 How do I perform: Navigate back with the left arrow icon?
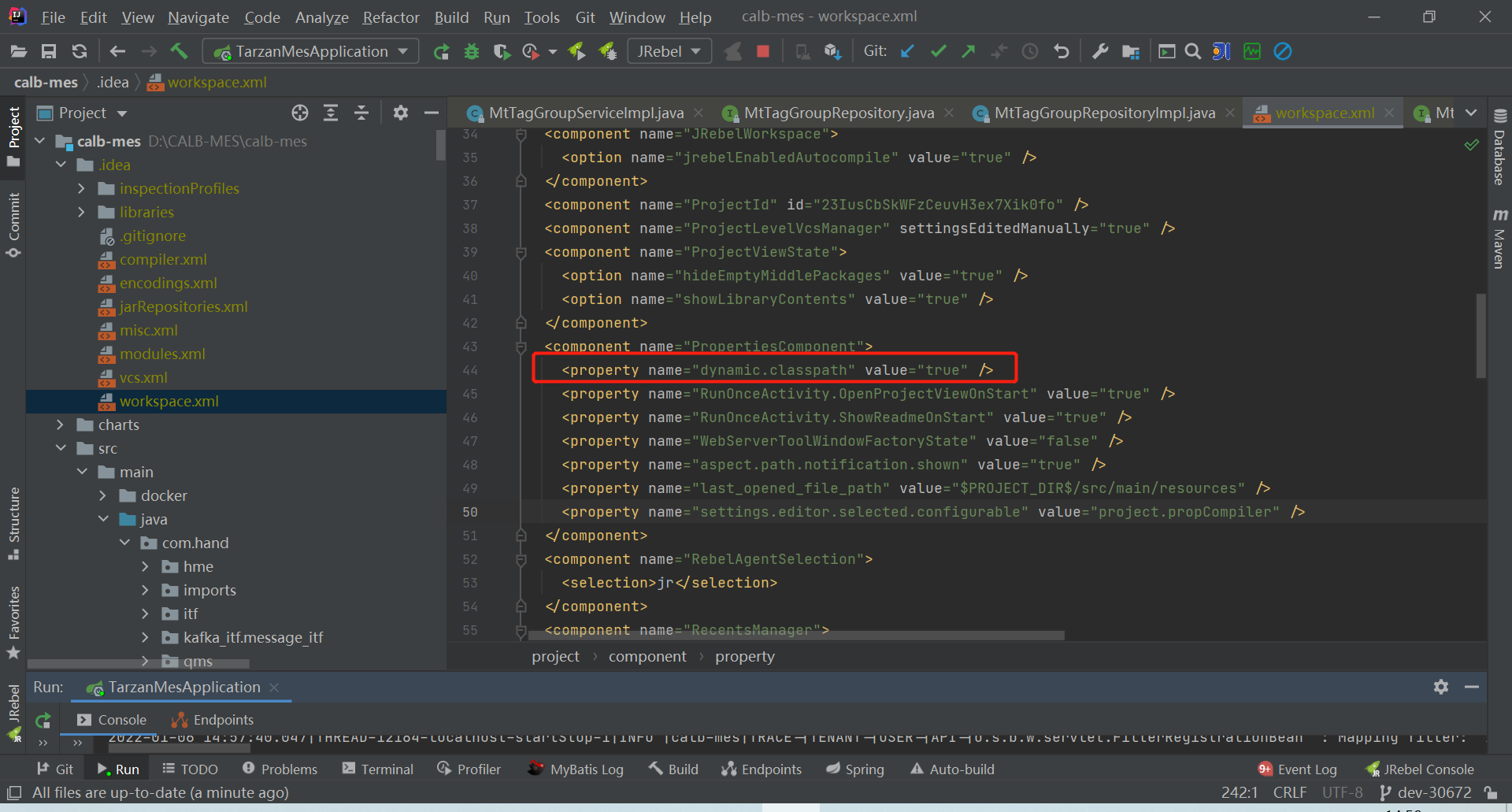(117, 52)
